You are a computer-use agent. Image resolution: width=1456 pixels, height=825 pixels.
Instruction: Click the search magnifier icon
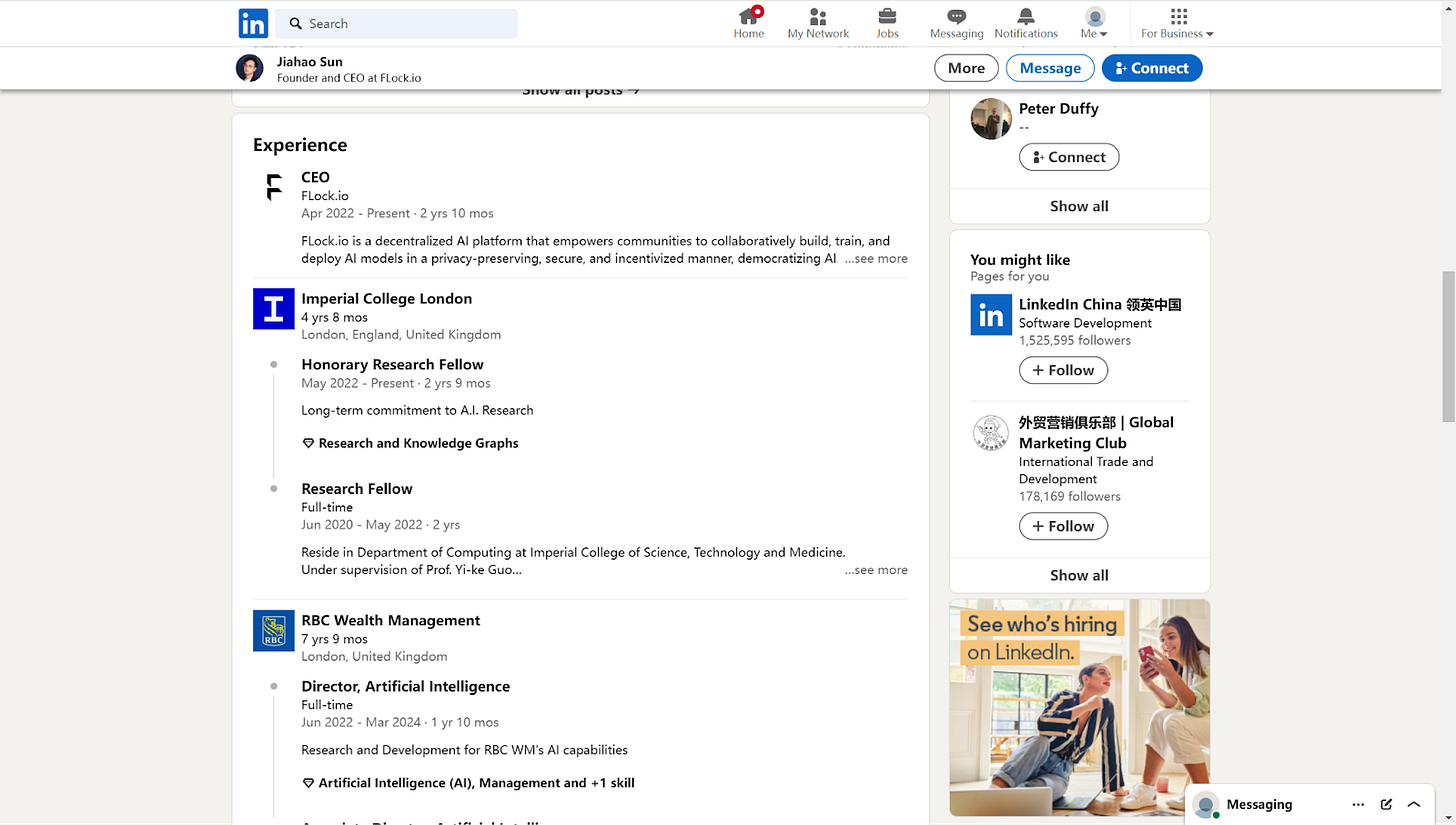296,23
